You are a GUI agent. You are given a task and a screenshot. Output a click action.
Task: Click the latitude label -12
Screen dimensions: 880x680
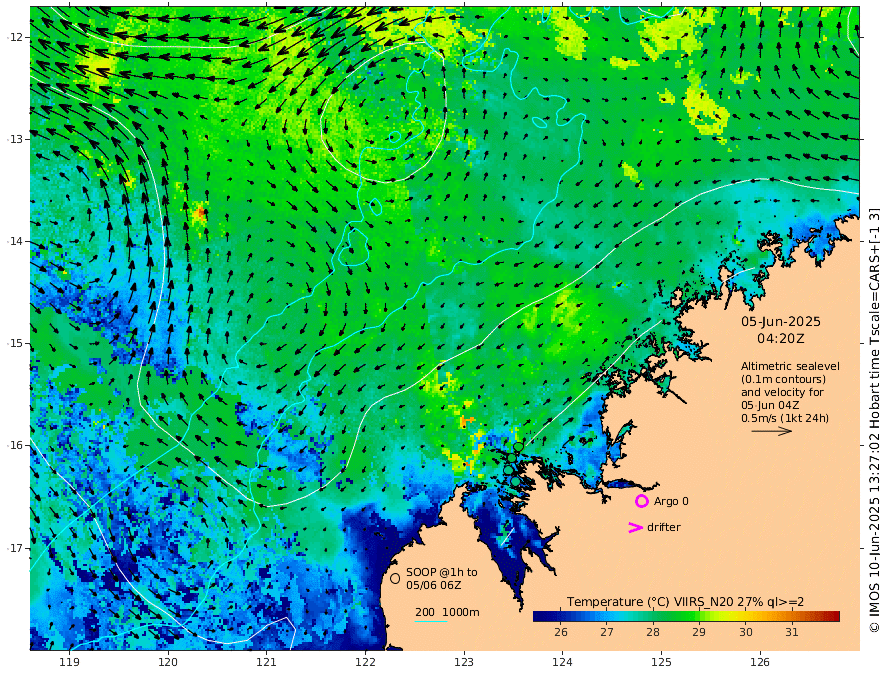click(15, 37)
